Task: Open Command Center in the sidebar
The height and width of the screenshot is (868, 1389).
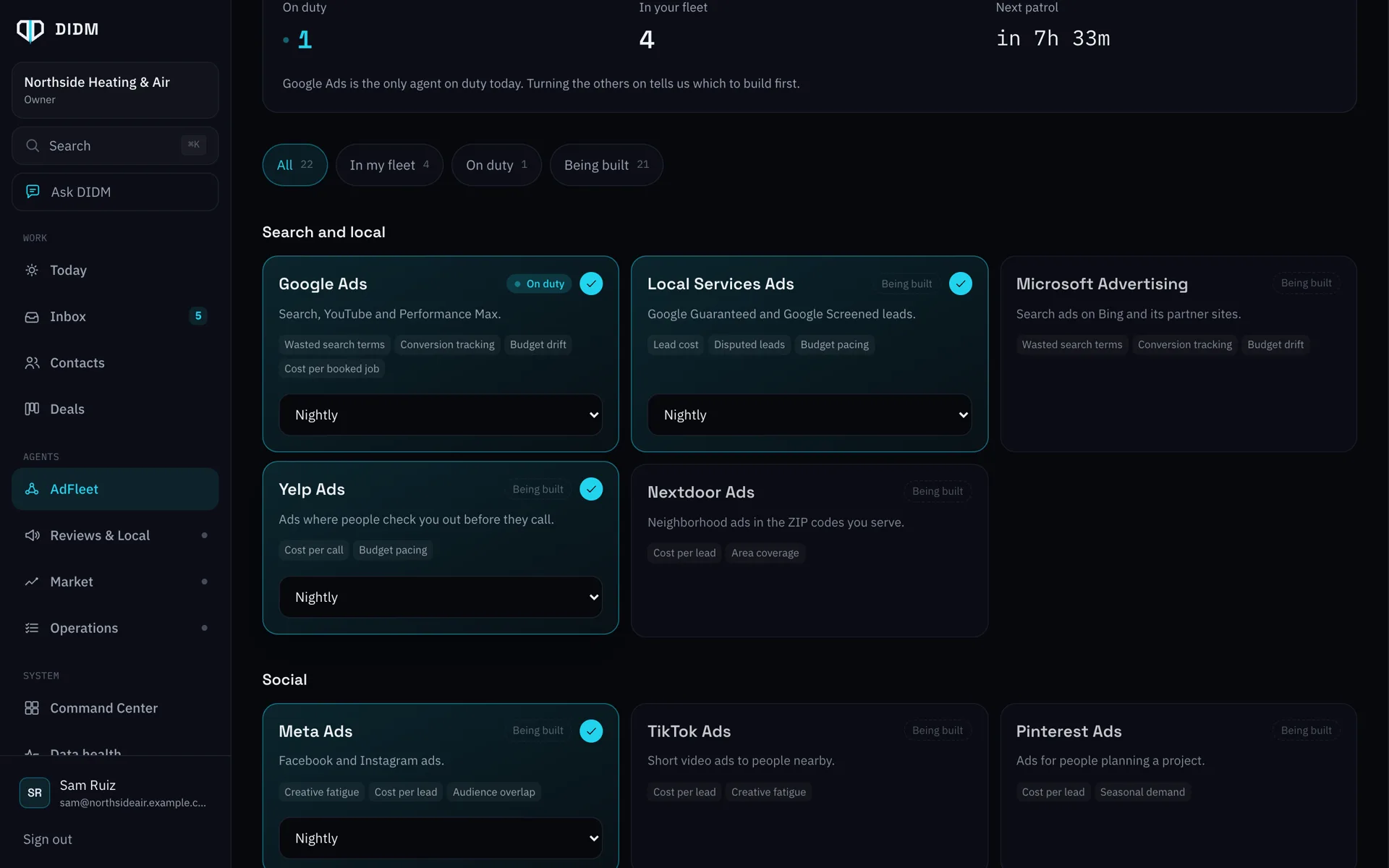Action: 115,708
